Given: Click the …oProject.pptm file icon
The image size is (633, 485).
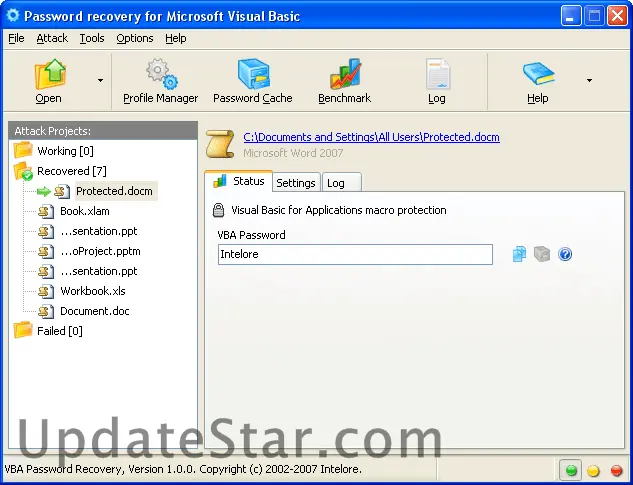Looking at the screenshot, I should click(46, 251).
